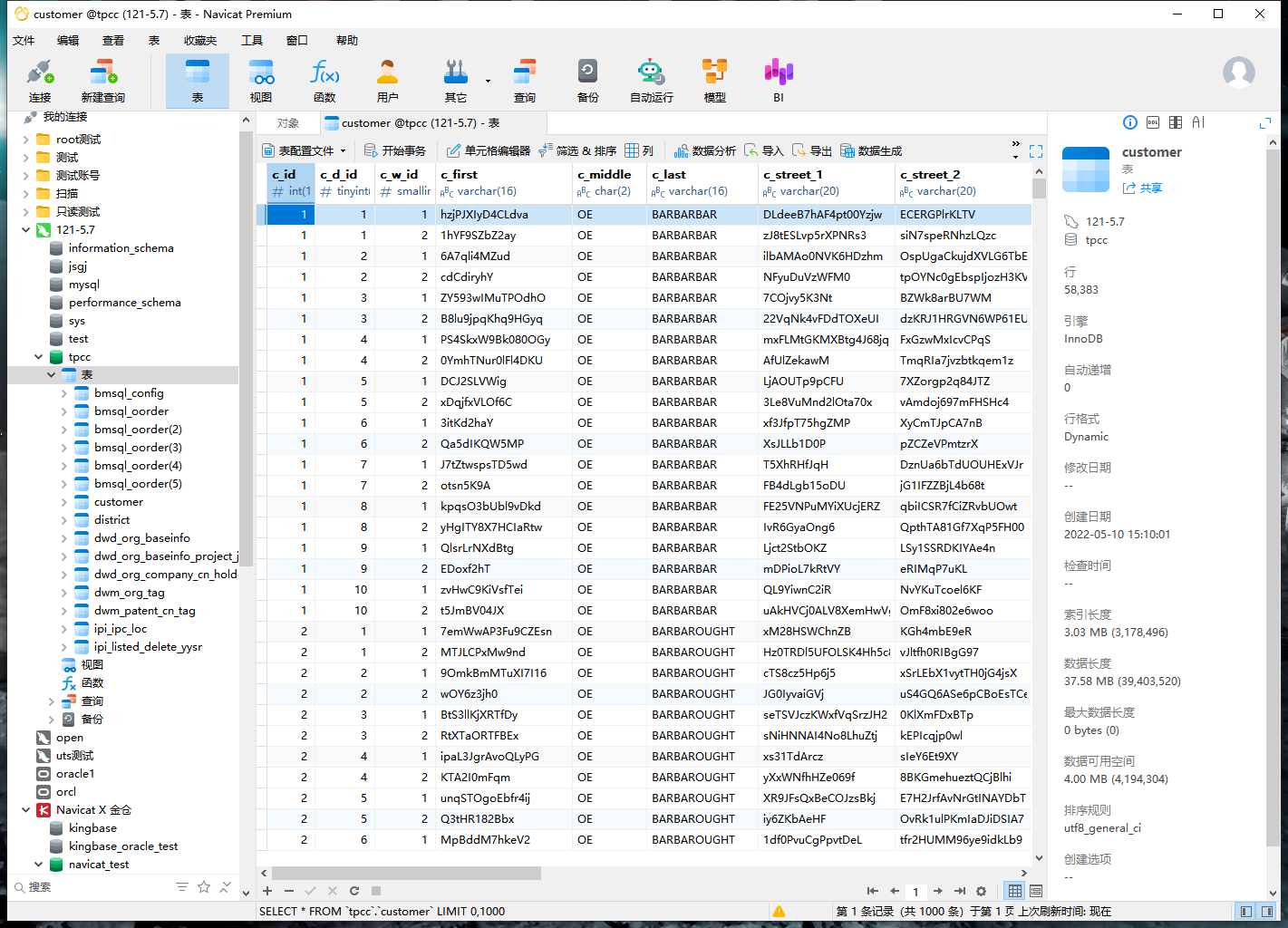Toggle favorites star filter in sidebar

[204, 887]
